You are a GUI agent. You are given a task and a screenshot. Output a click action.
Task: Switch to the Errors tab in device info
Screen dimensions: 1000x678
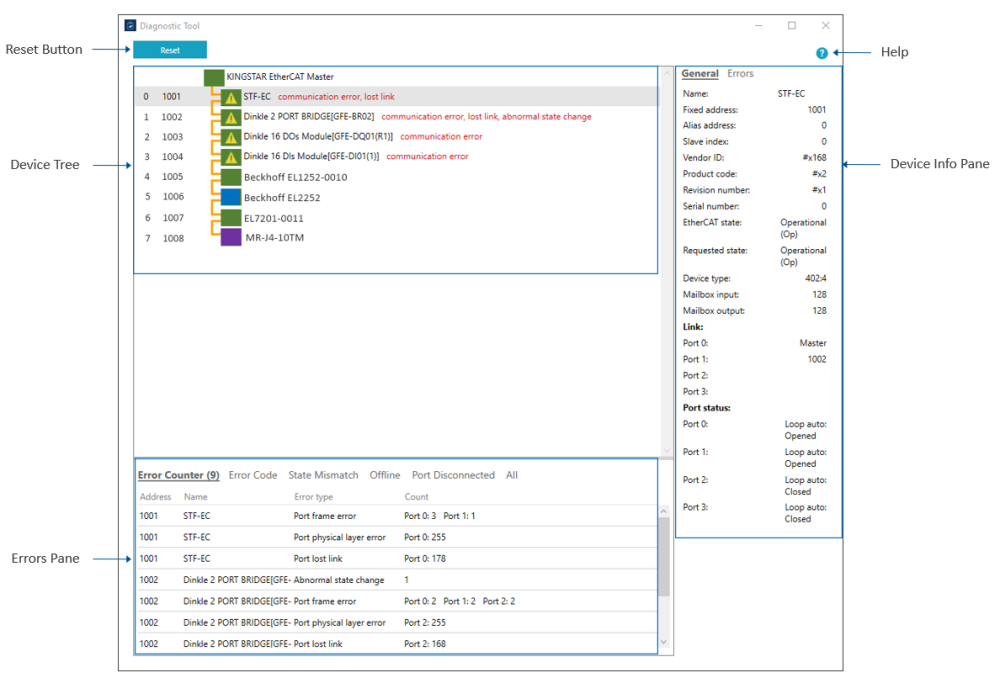740,74
